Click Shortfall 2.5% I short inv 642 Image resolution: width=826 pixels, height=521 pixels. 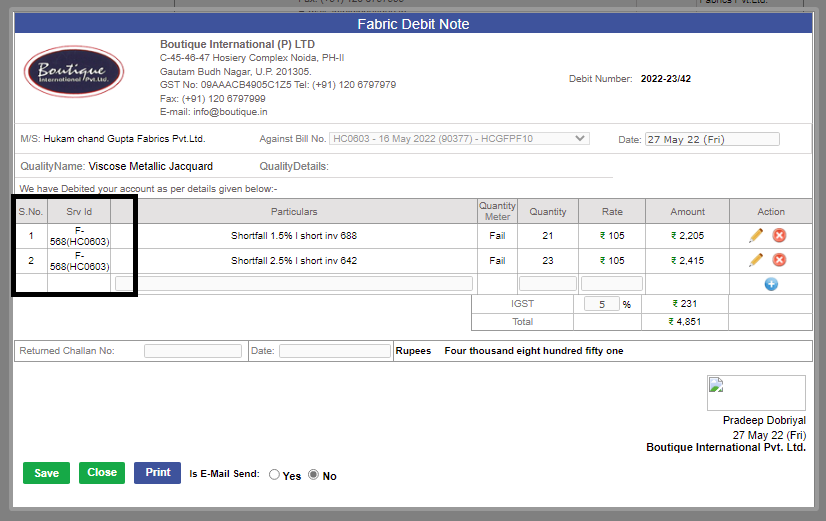(294, 260)
